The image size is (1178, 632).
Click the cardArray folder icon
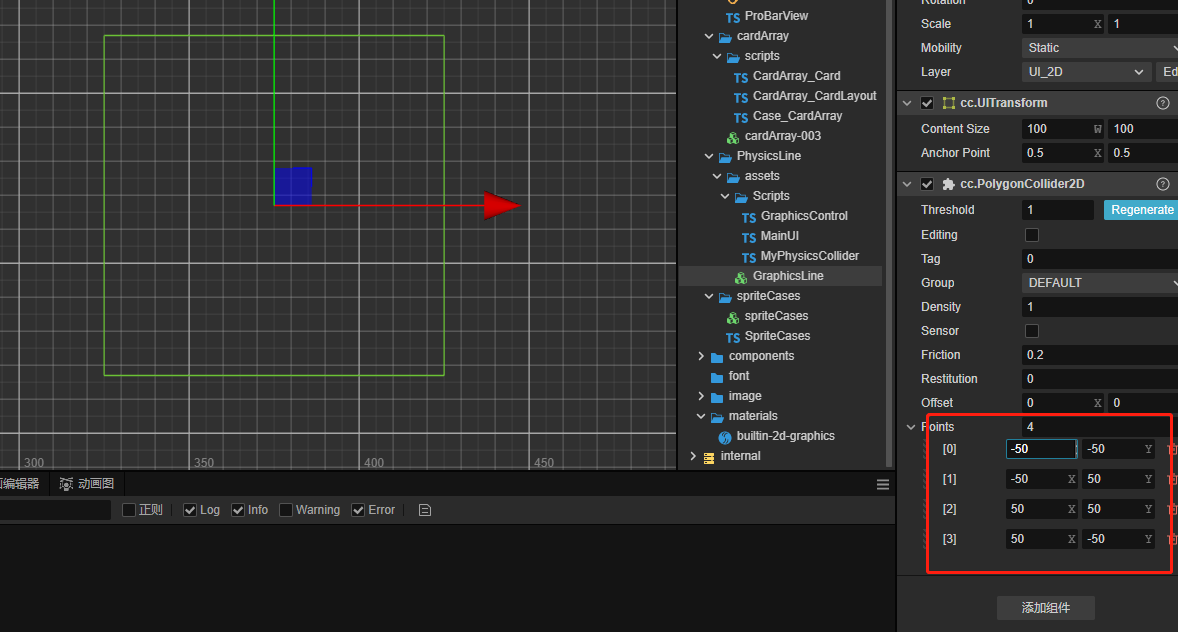coord(725,37)
